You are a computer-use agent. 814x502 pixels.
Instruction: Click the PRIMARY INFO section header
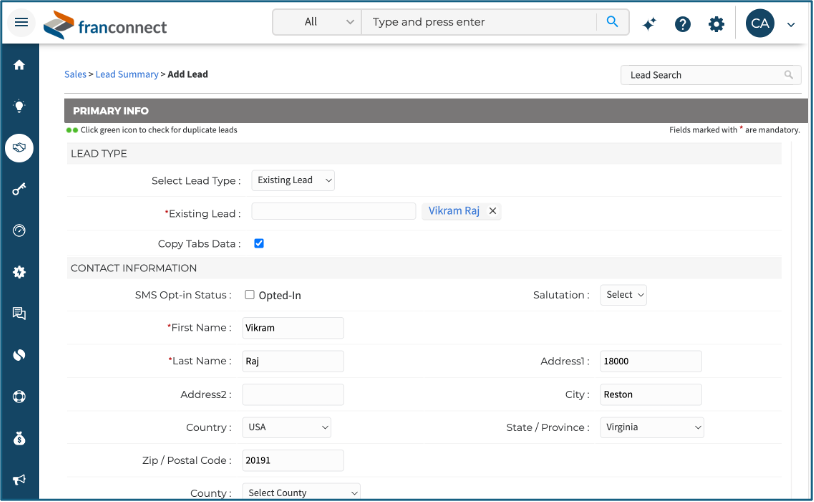click(436, 111)
